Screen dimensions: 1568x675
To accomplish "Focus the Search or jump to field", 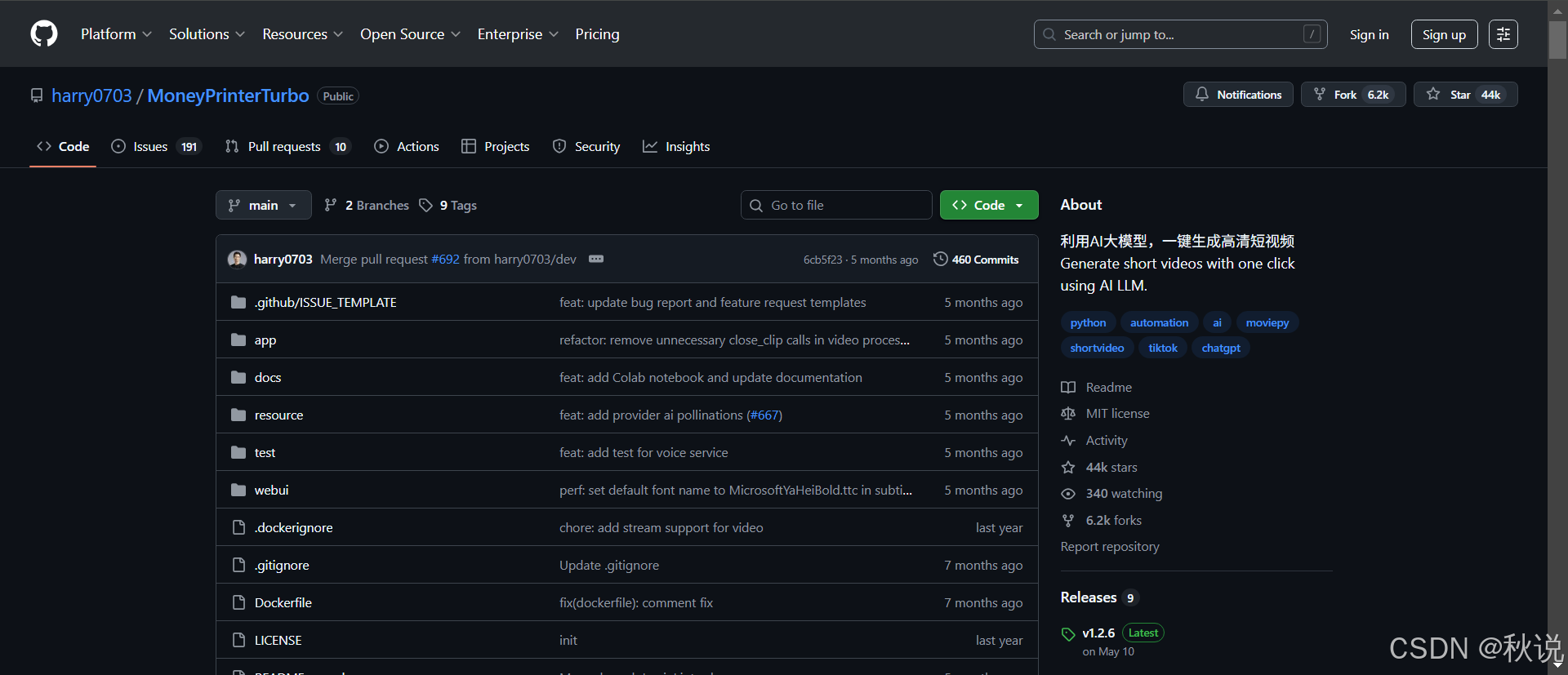I will (1180, 34).
